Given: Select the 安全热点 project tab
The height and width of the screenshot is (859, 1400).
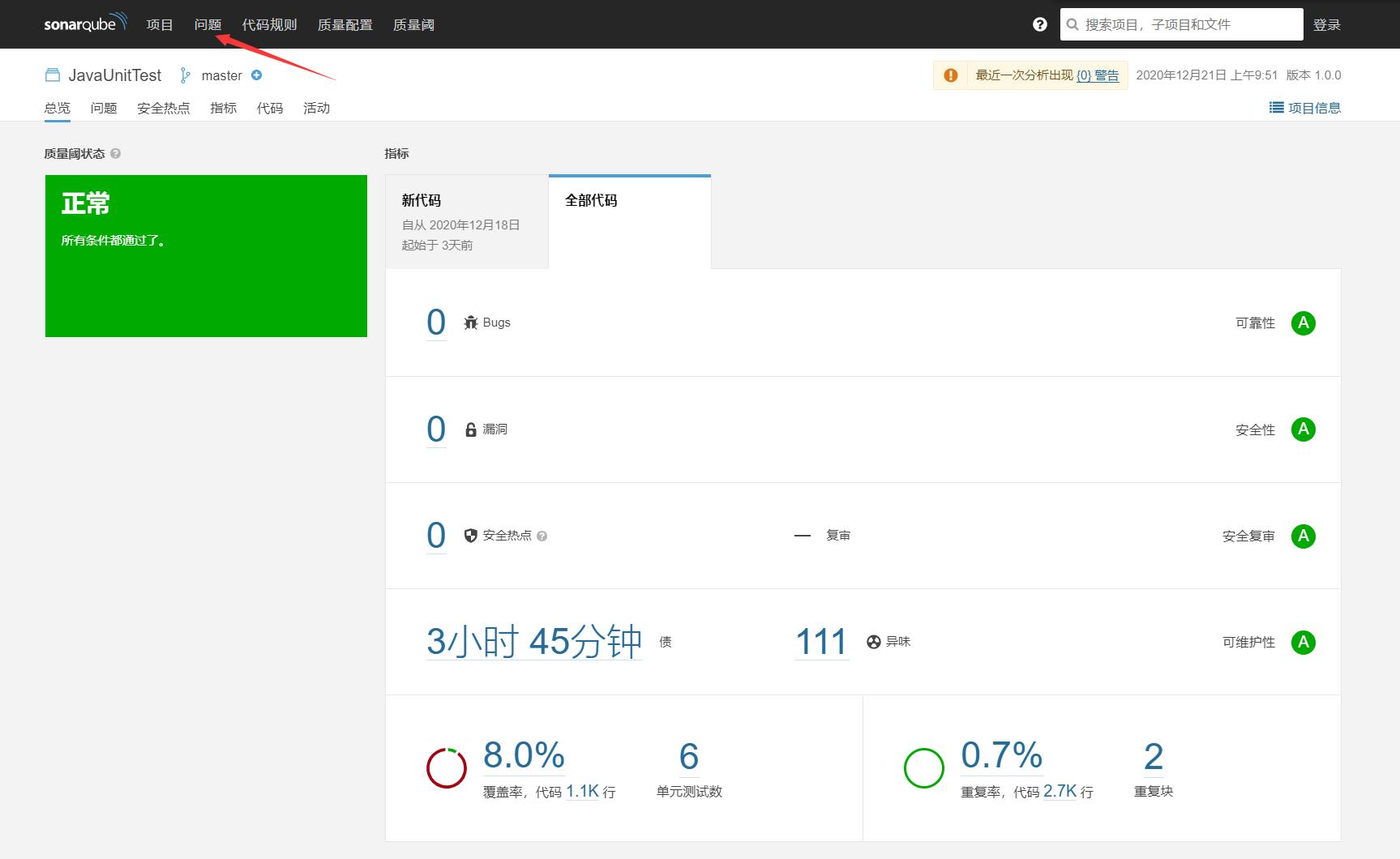Looking at the screenshot, I should pos(164,108).
